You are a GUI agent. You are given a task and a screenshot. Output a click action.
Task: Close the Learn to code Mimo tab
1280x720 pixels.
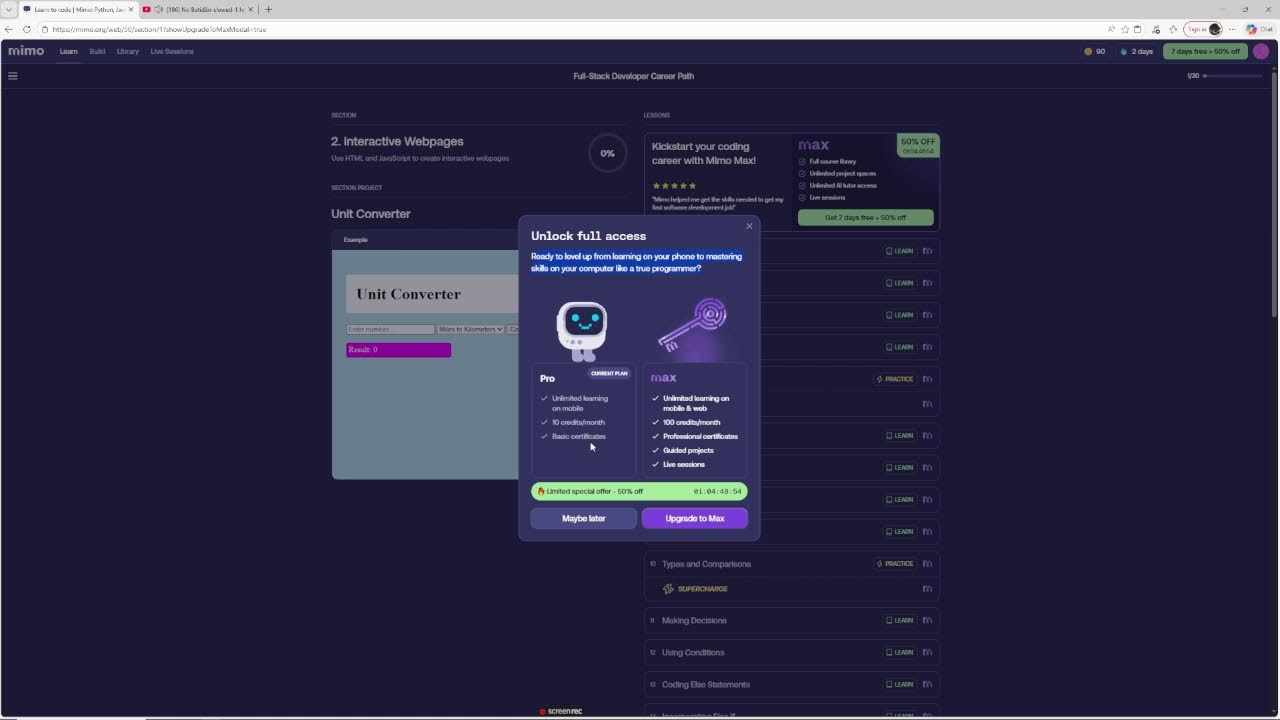(130, 9)
